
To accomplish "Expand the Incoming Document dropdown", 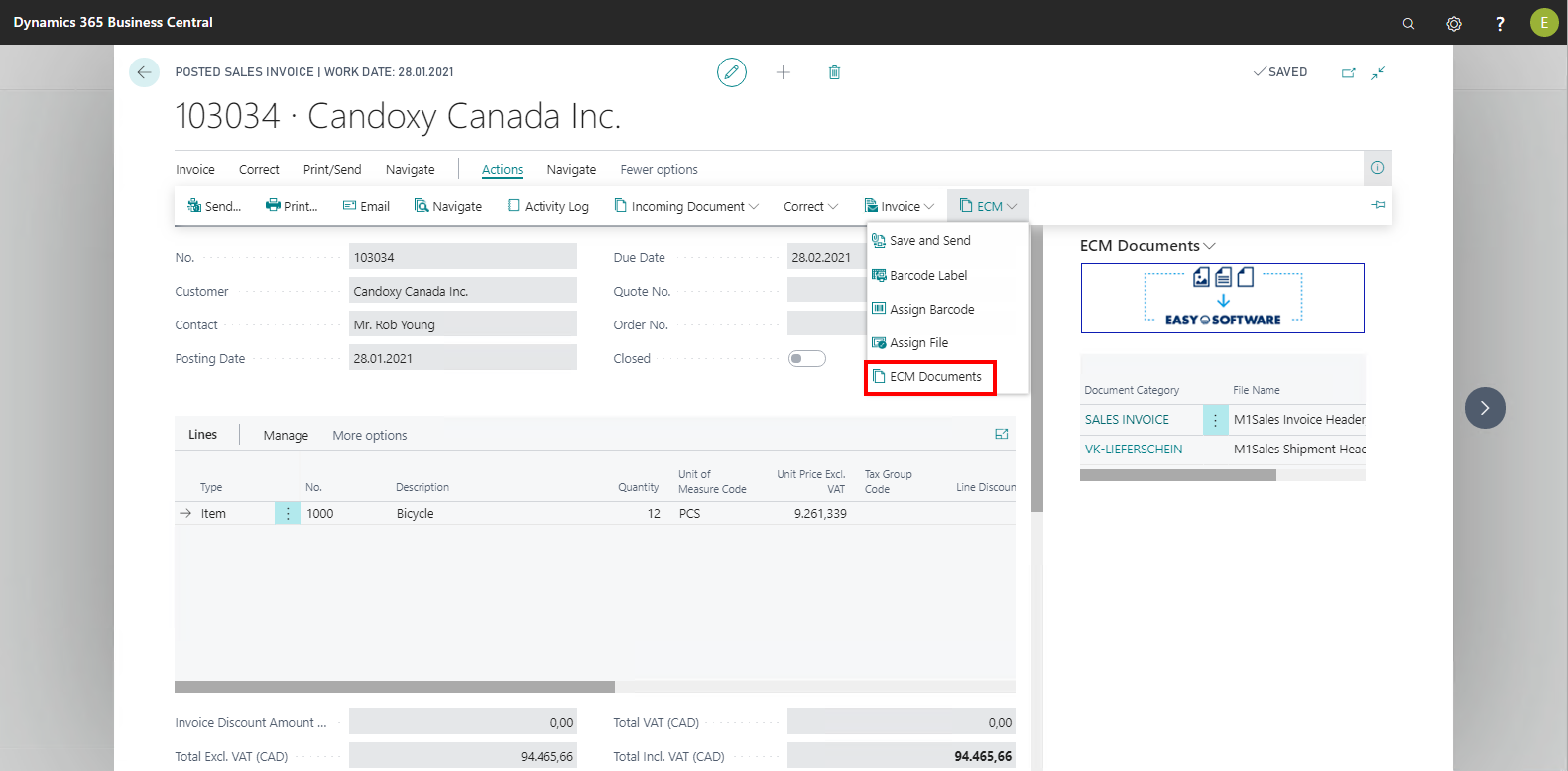I will click(x=686, y=206).
